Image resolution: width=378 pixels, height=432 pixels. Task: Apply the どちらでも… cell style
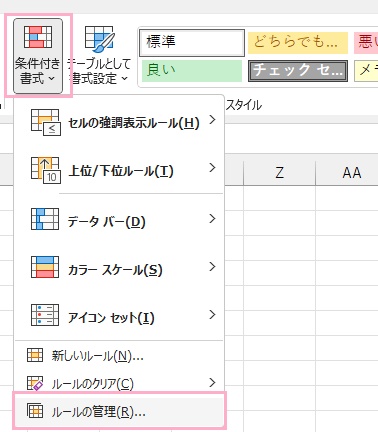[x=298, y=43]
